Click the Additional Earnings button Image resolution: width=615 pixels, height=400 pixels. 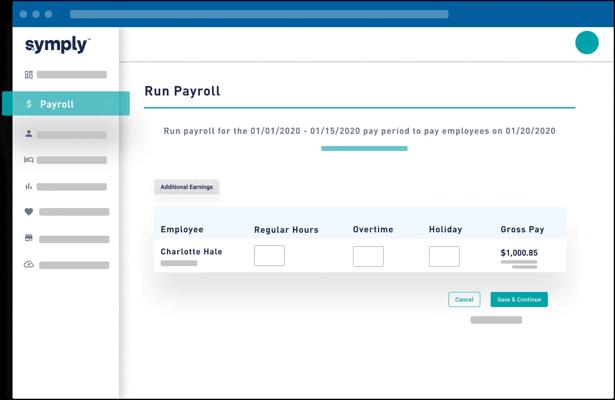click(187, 187)
